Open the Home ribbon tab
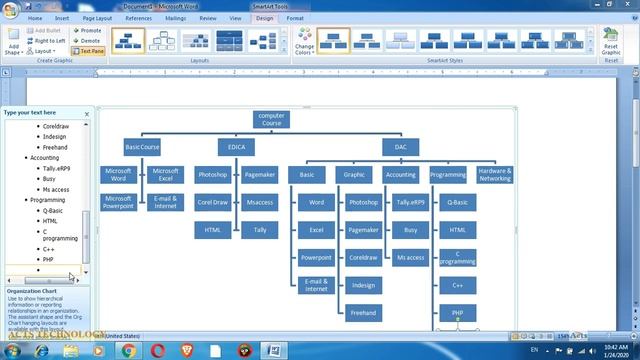This screenshot has width=640, height=360. click(x=35, y=18)
